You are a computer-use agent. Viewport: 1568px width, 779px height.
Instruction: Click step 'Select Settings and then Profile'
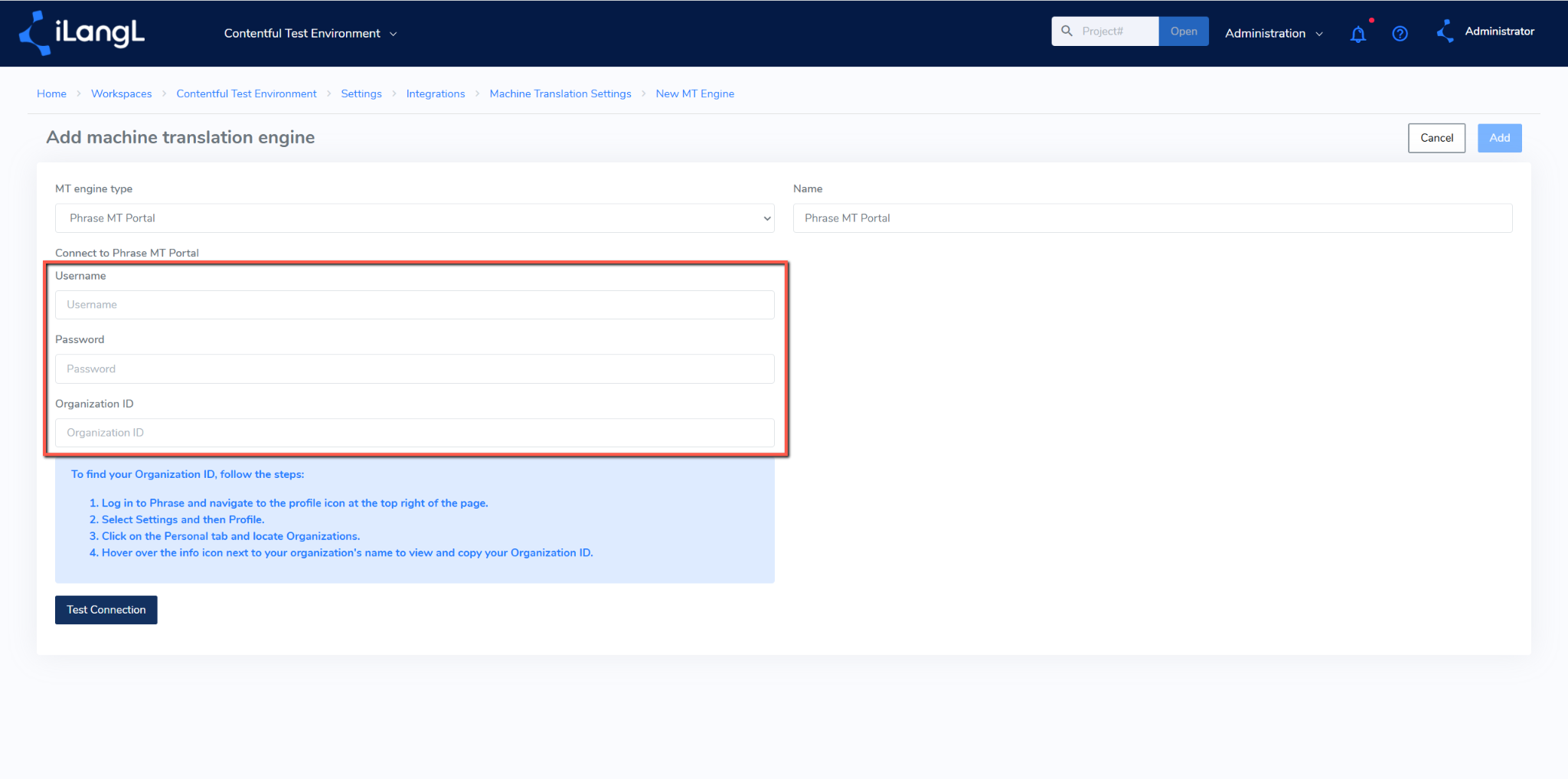183,519
